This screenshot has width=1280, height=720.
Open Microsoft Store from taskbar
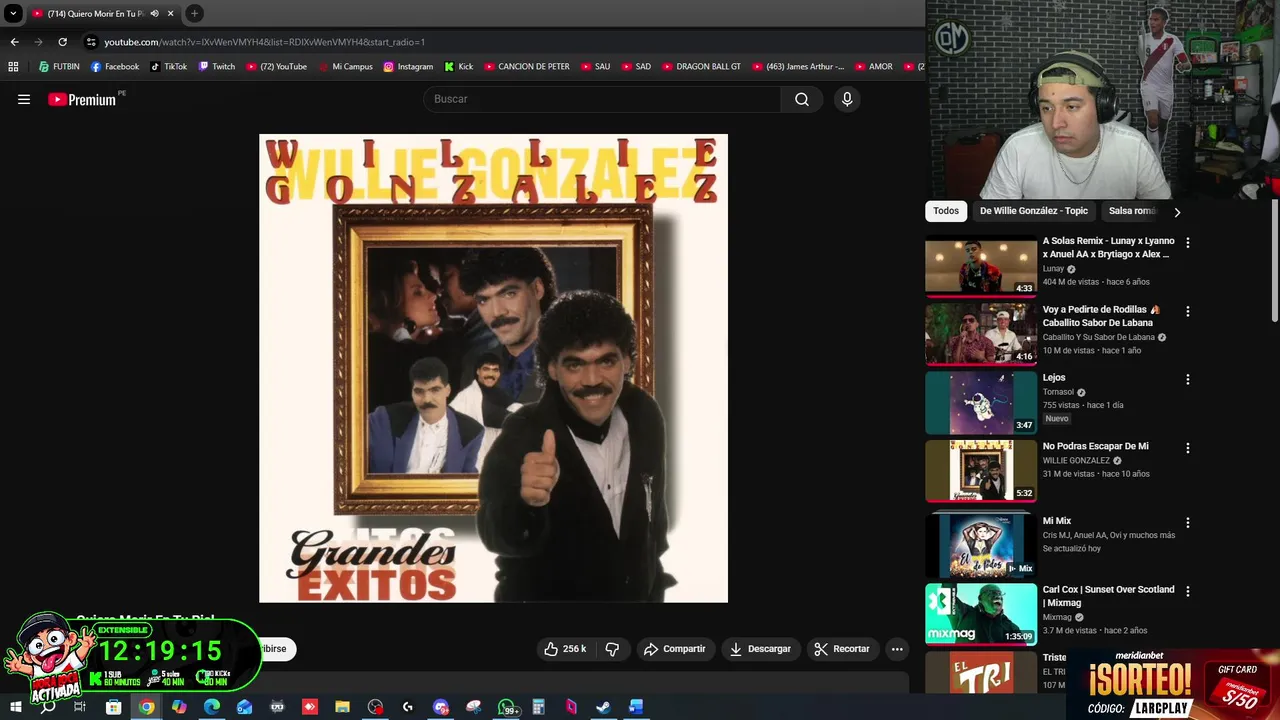113,707
